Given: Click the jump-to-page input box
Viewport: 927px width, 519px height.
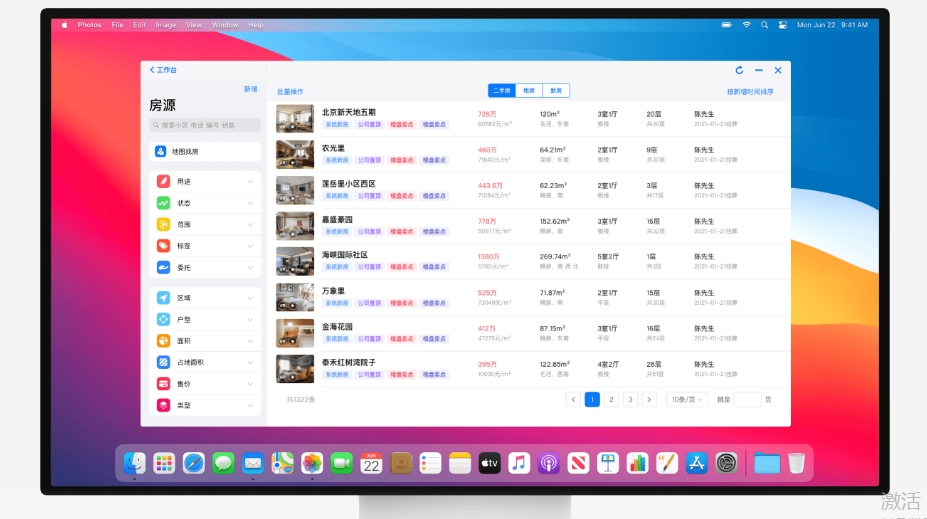Looking at the screenshot, I should [747, 400].
